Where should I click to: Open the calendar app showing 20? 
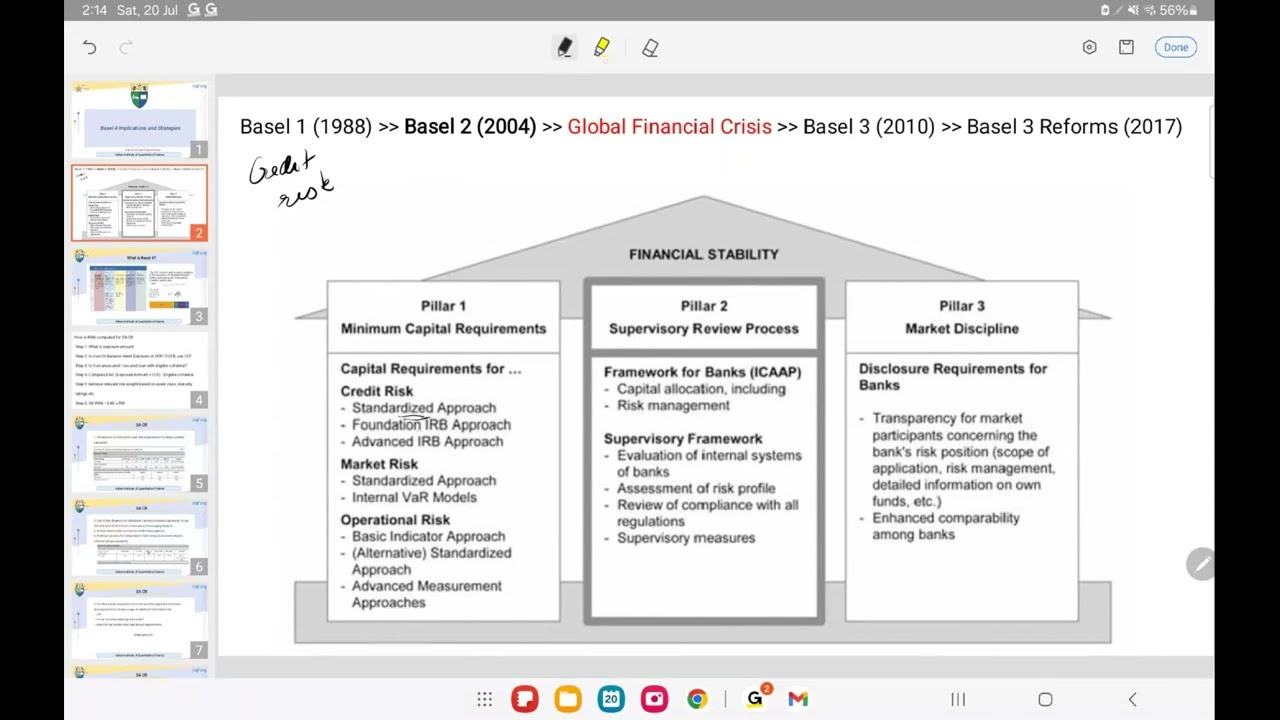click(611, 699)
